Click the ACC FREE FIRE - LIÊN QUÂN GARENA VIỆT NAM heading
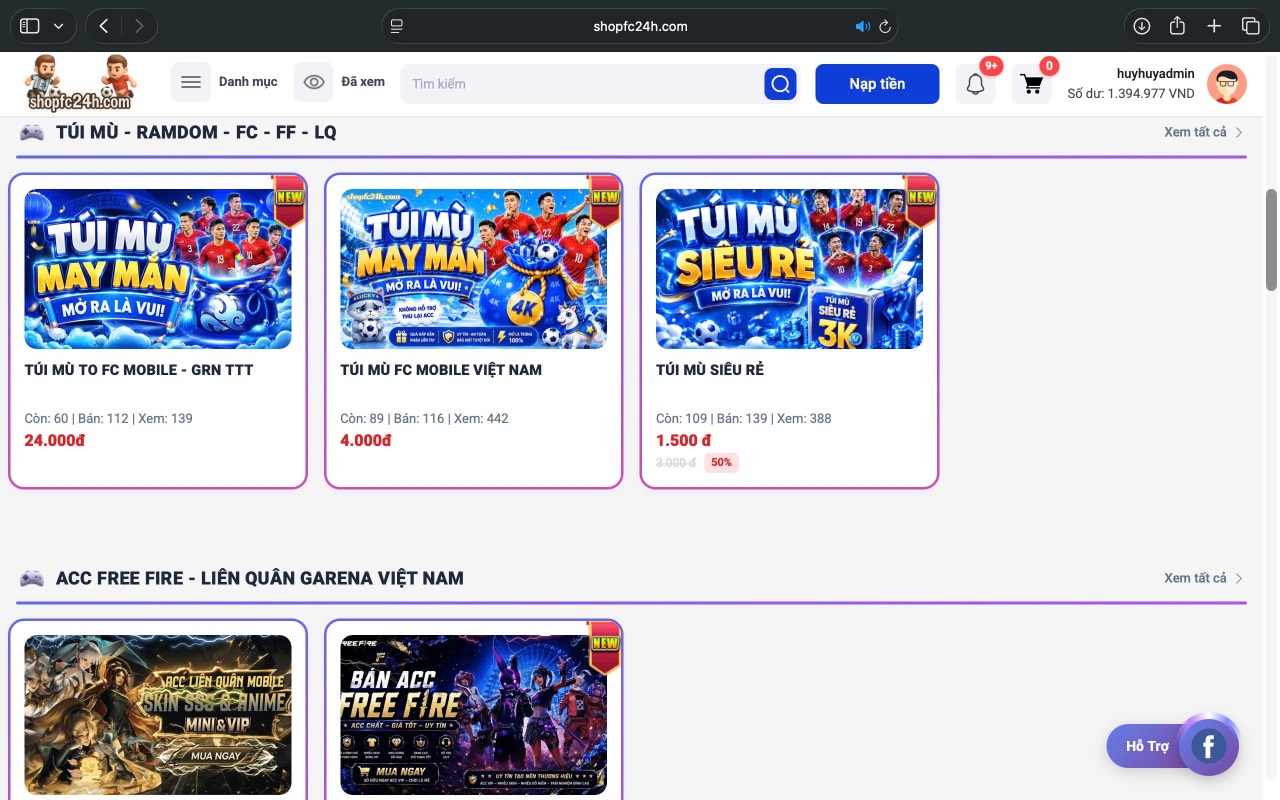Viewport: 1280px width, 800px height. pos(260,578)
